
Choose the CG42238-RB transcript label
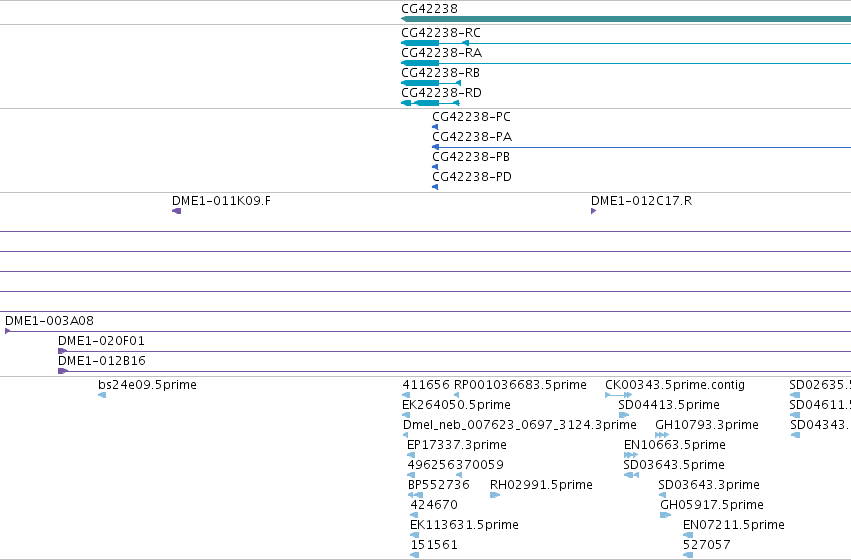click(x=440, y=73)
